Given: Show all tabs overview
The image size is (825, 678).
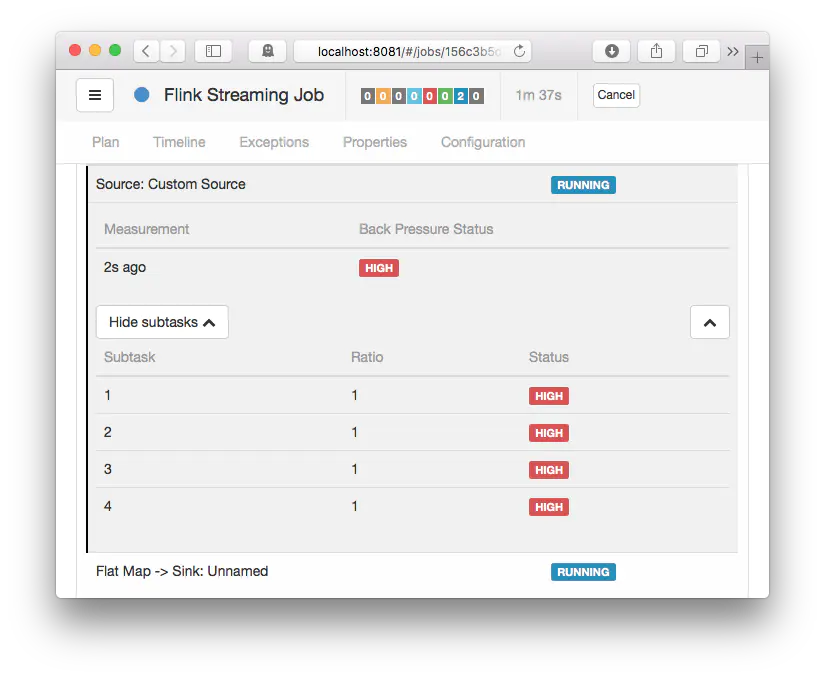Looking at the screenshot, I should tap(701, 51).
